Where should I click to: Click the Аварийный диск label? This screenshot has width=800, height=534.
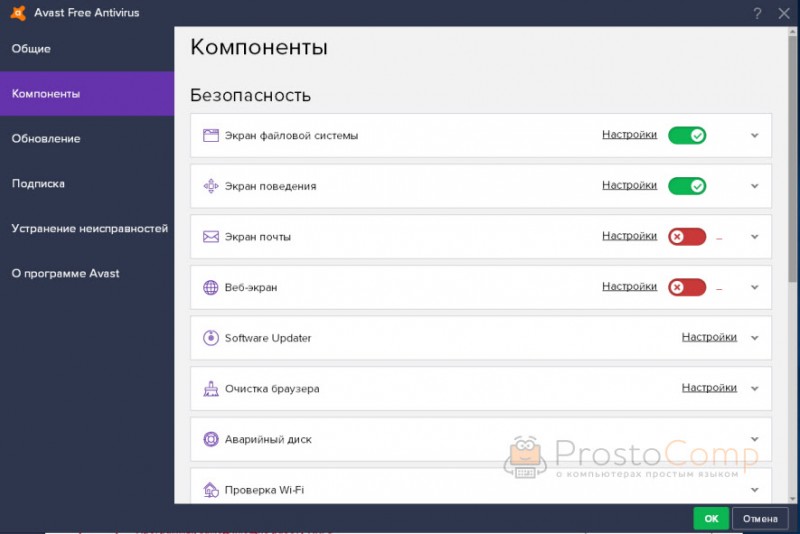tap(268, 440)
